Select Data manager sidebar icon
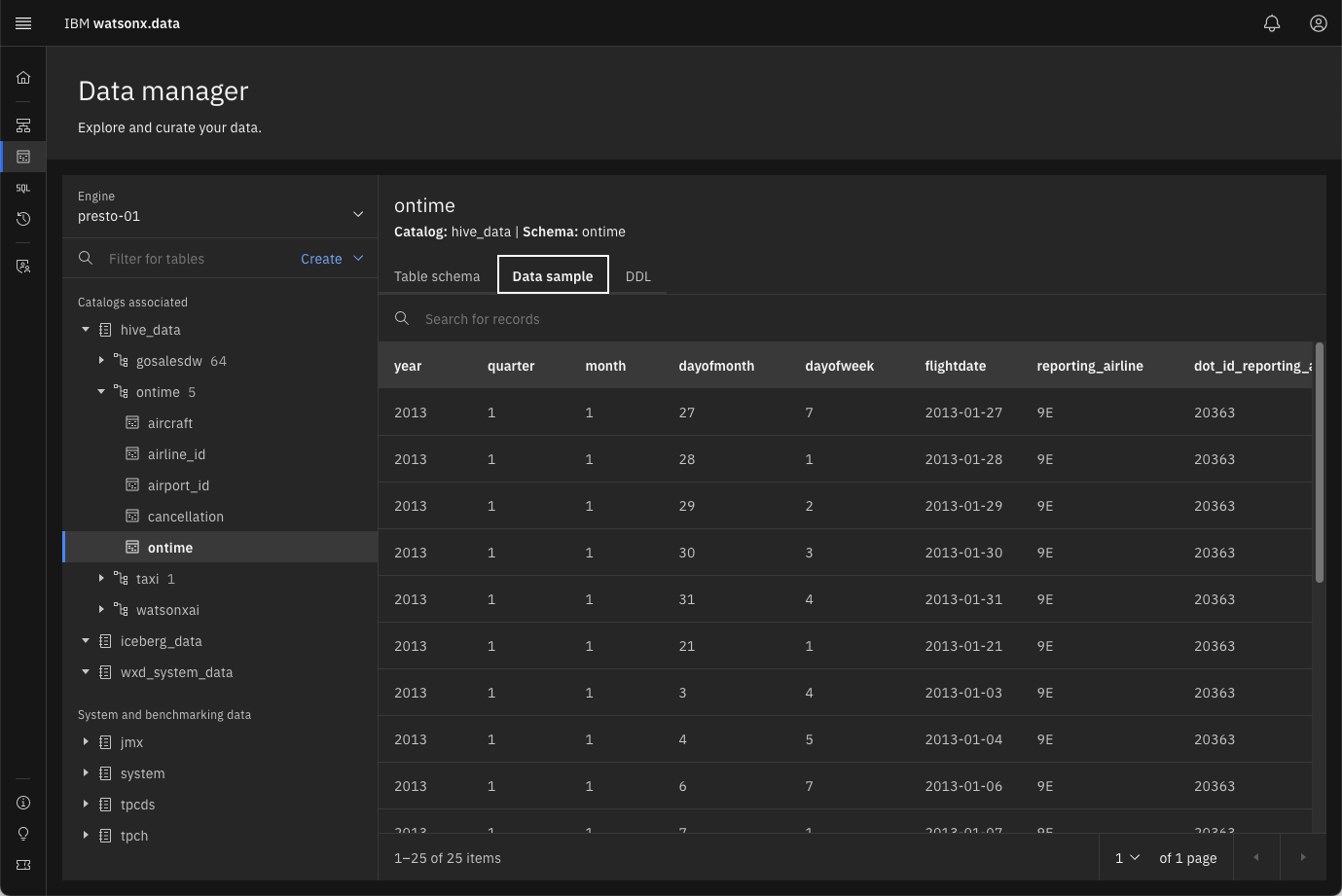Screen dimensions: 1342x896 pyautogui.click(x=23, y=157)
